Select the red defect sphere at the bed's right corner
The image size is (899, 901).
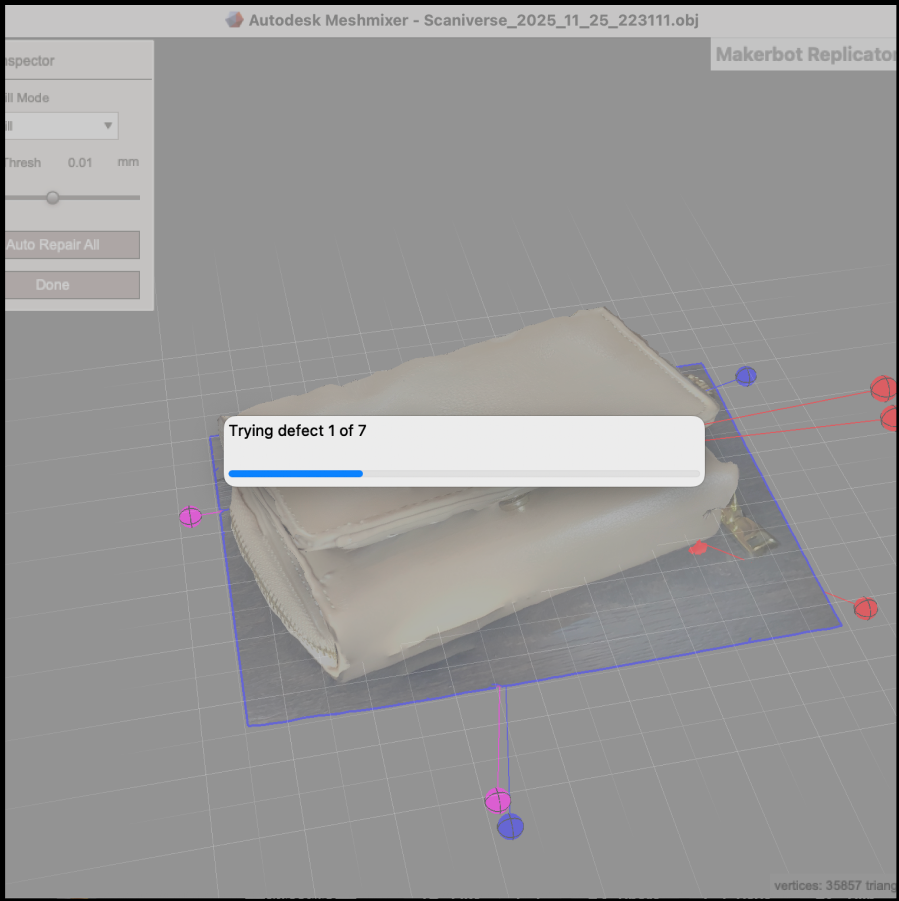point(865,608)
